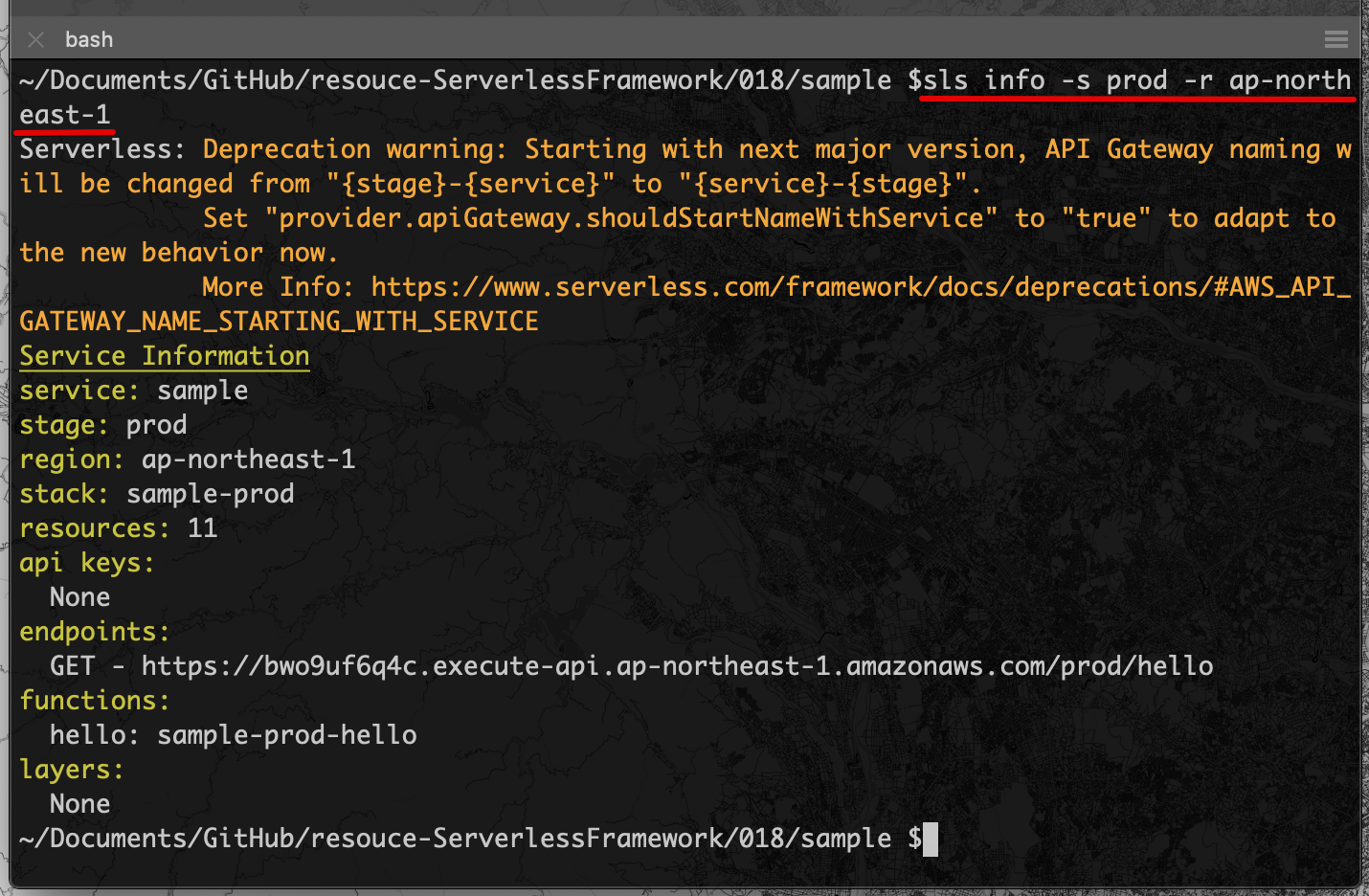Screen dimensions: 1369x896
Task: Open the hamburger menu in title bar
Action: coord(1336,39)
